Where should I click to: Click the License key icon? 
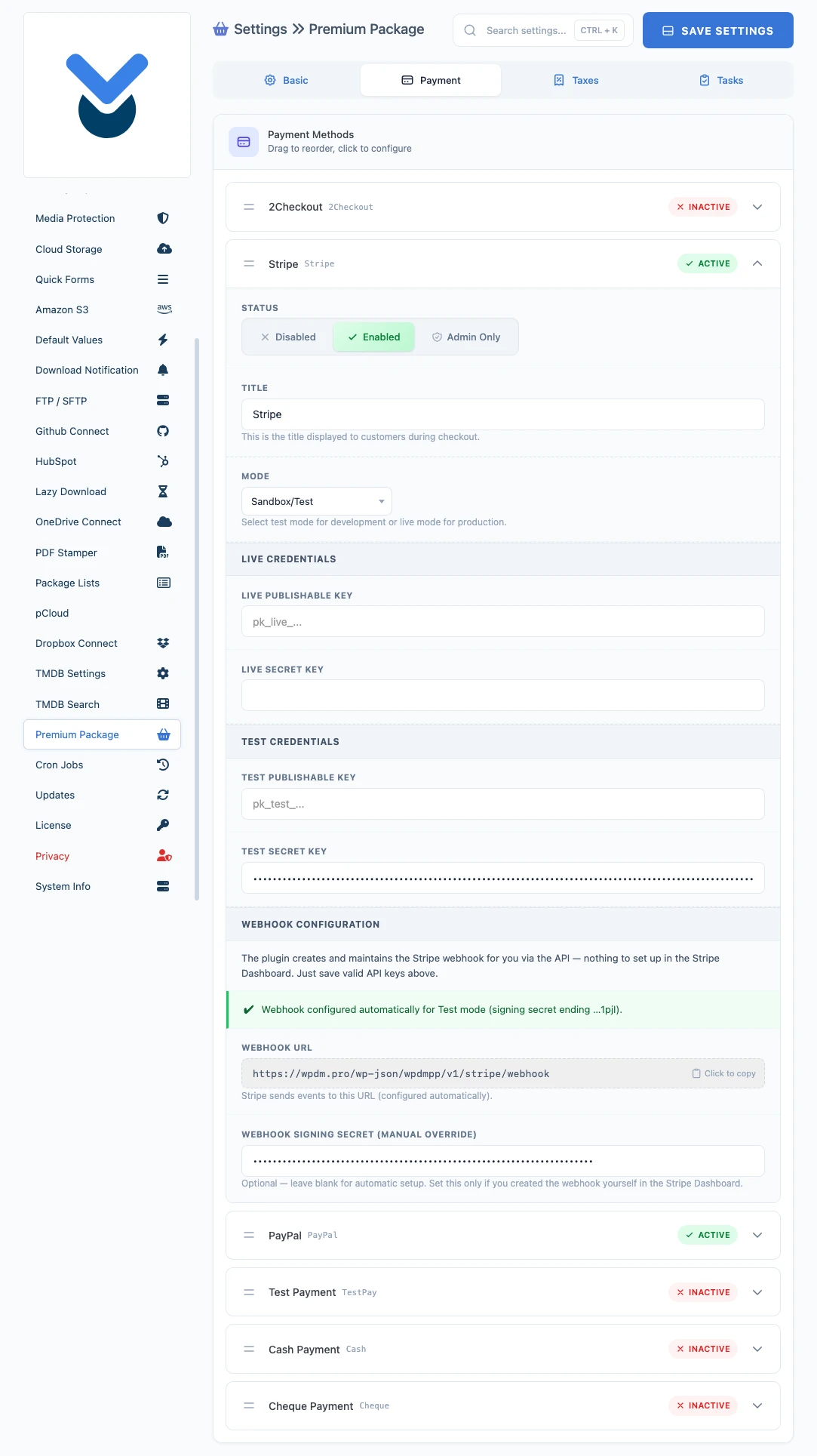point(163,825)
